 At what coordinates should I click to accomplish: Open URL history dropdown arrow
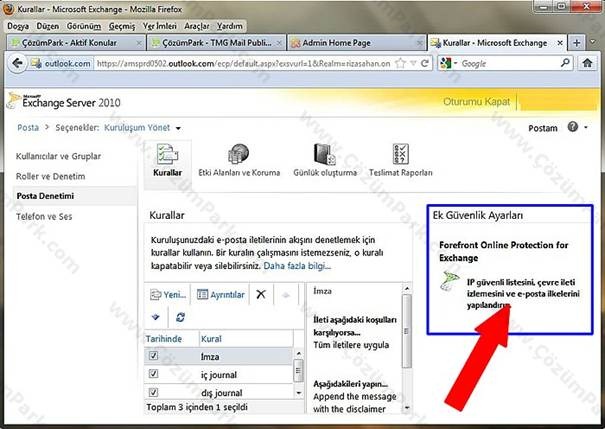[413, 63]
